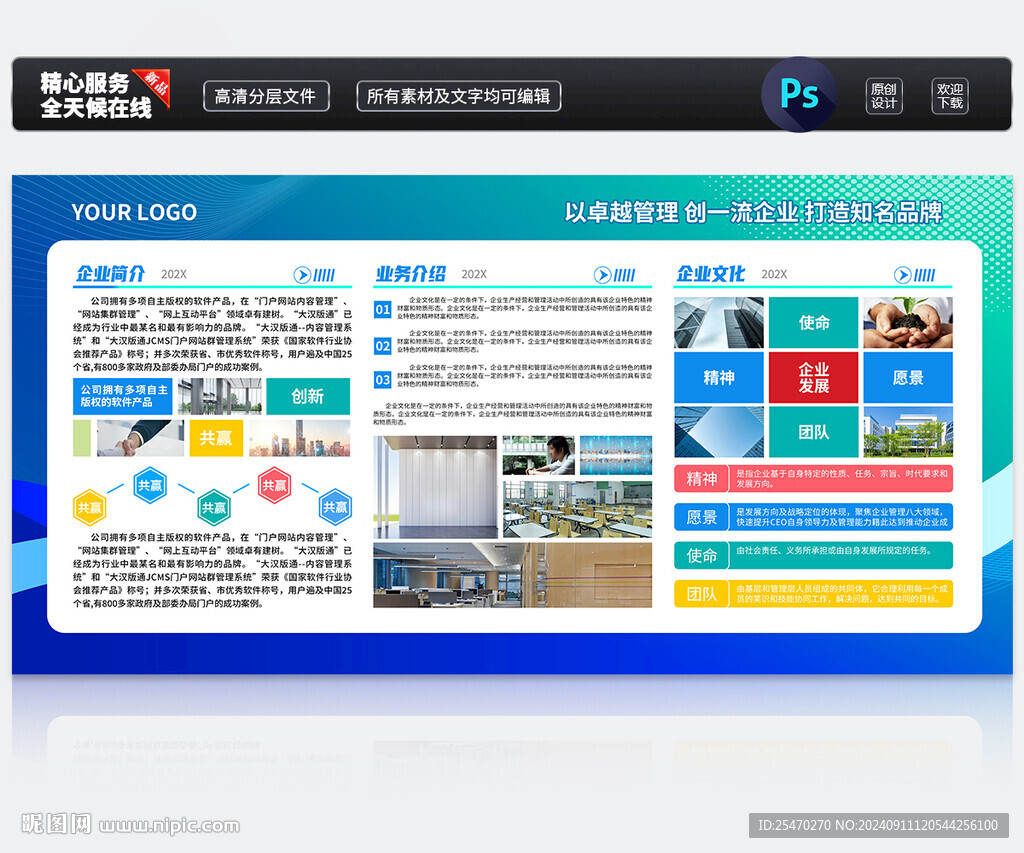The height and width of the screenshot is (853, 1024).
Task: Select the 01 numbered marker
Action: pos(383,310)
